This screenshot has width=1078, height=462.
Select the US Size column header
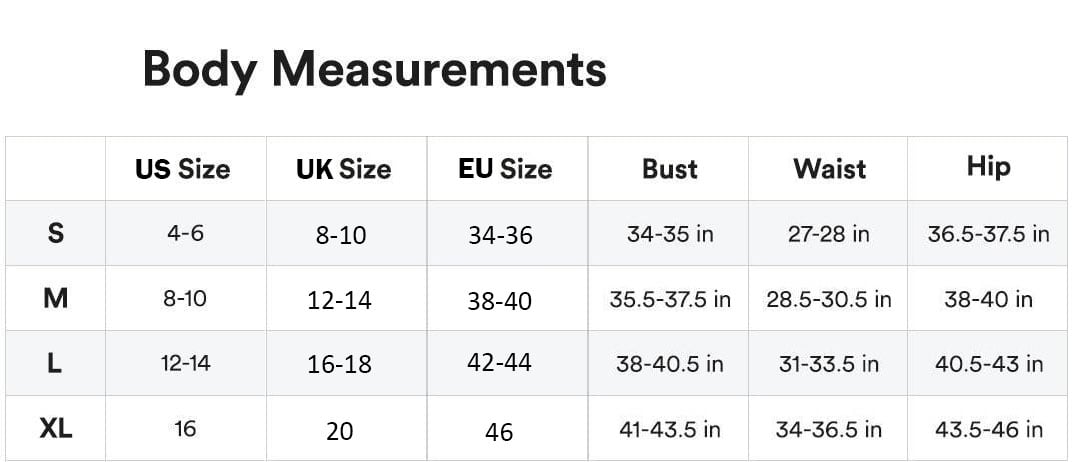tap(183, 169)
